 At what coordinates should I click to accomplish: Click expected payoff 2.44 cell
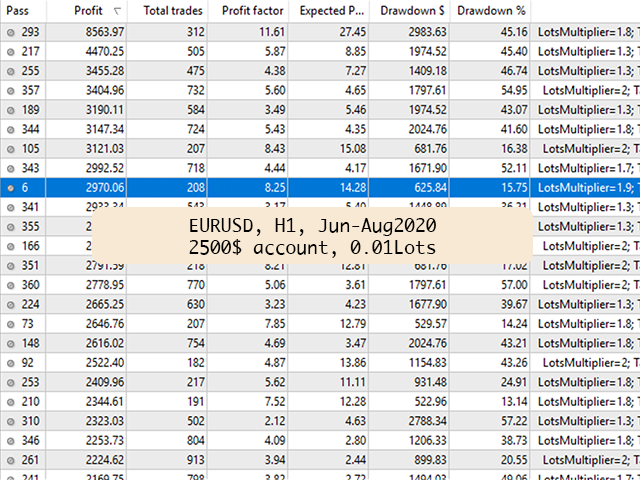tap(356, 460)
